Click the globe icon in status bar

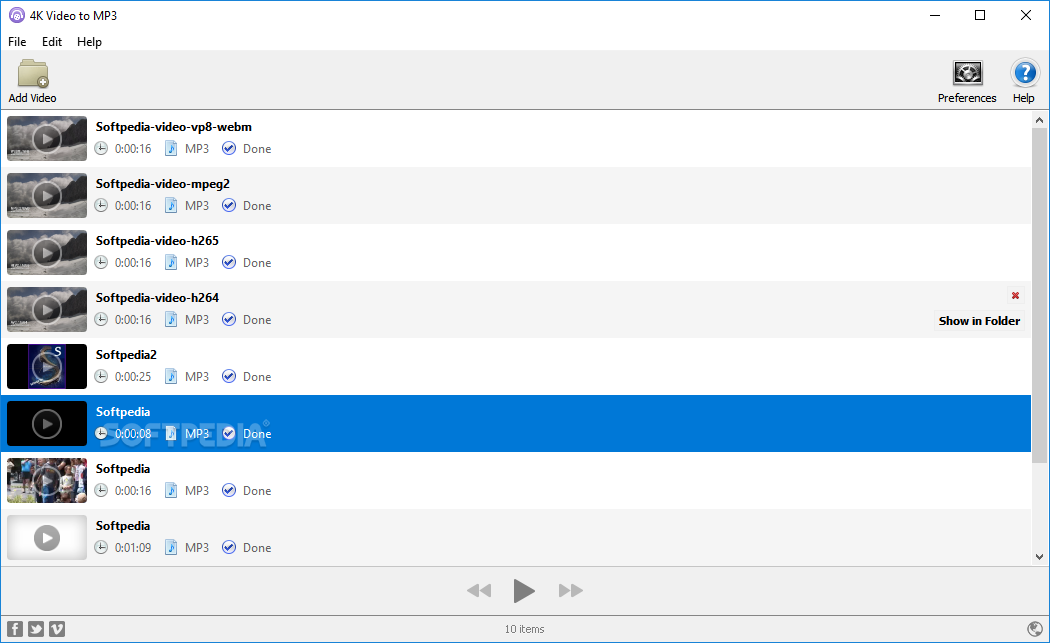[1035, 628]
